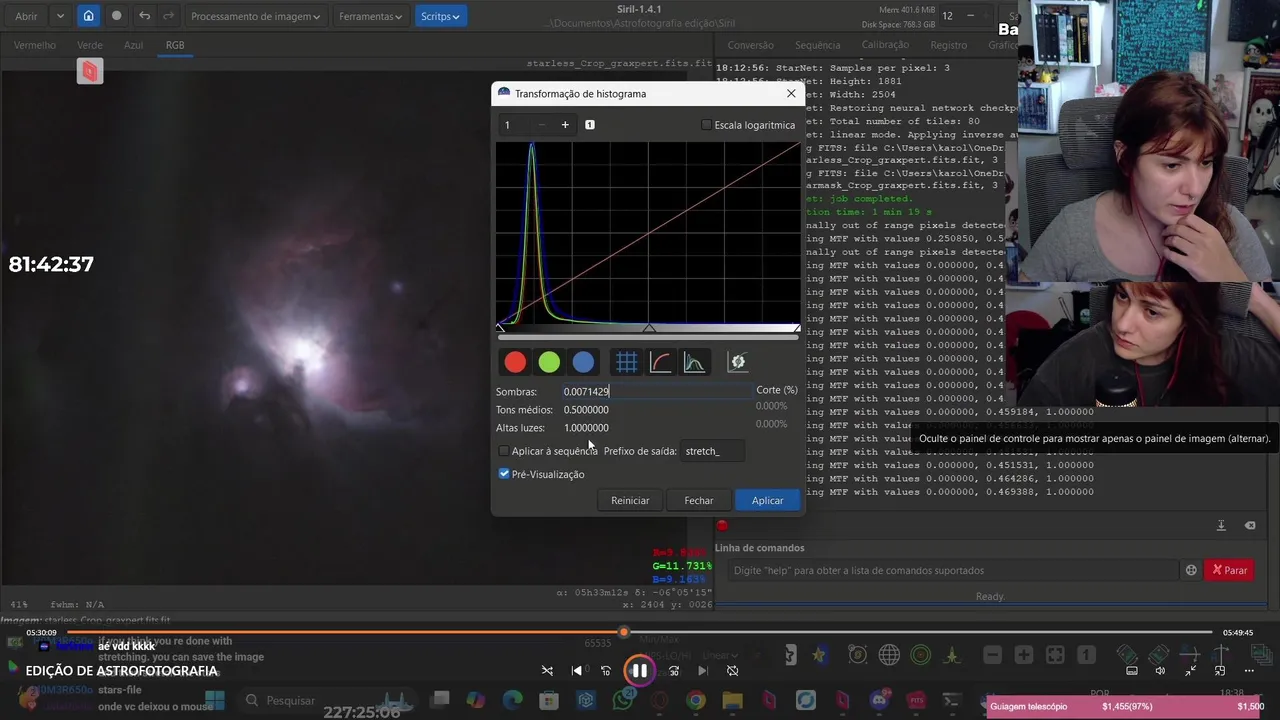
Task: Increase histogram zoom with plus button
Action: coord(565,125)
